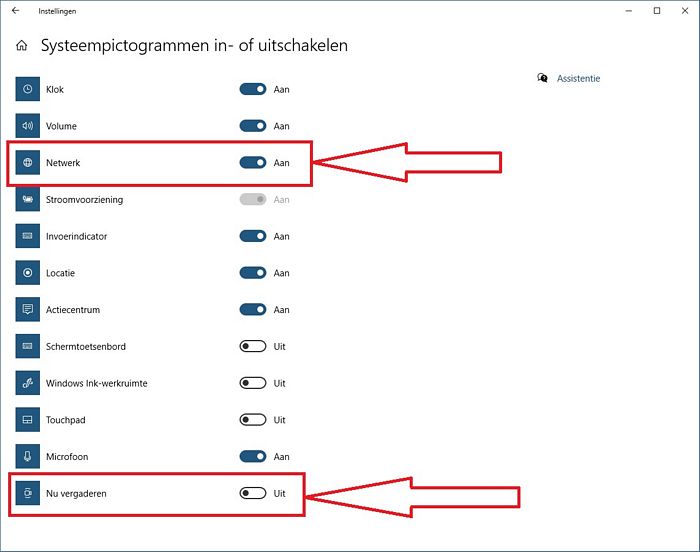Turn on the Touchpad toggle
This screenshot has width=700, height=552.
click(x=253, y=420)
